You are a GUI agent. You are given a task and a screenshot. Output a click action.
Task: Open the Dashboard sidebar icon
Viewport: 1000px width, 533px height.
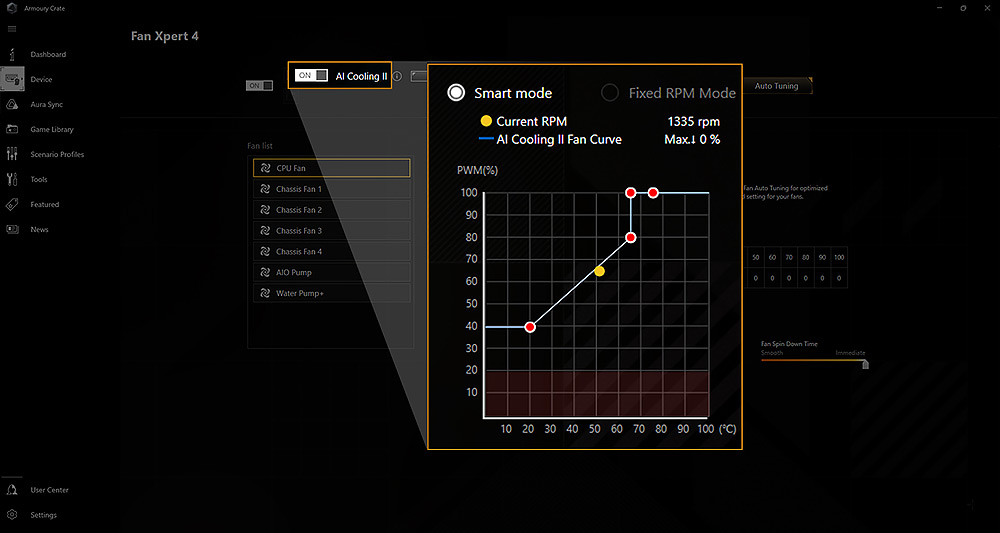[x=12, y=54]
